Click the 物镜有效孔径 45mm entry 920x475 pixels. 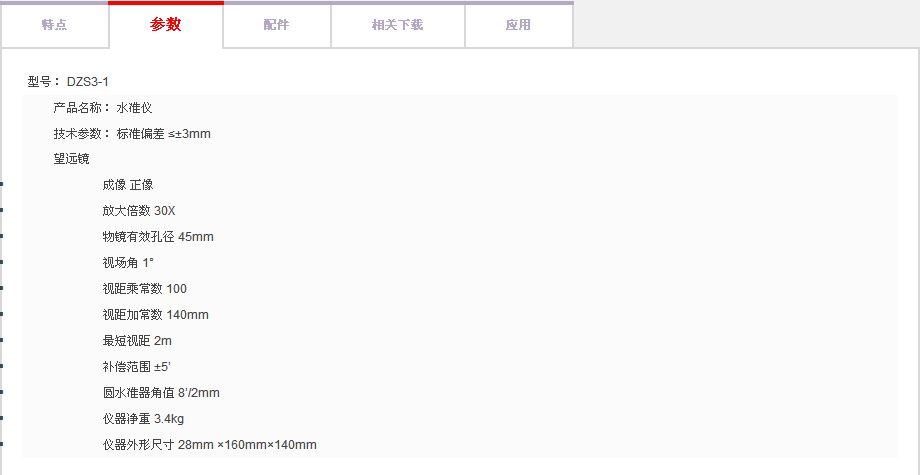point(157,237)
